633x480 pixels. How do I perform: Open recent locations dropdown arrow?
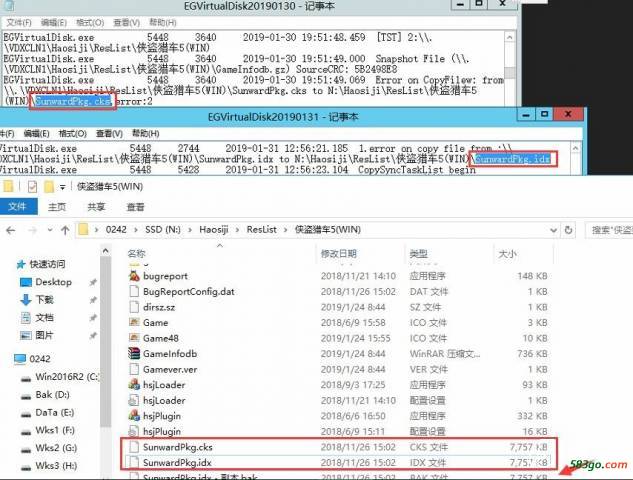pos(50,230)
